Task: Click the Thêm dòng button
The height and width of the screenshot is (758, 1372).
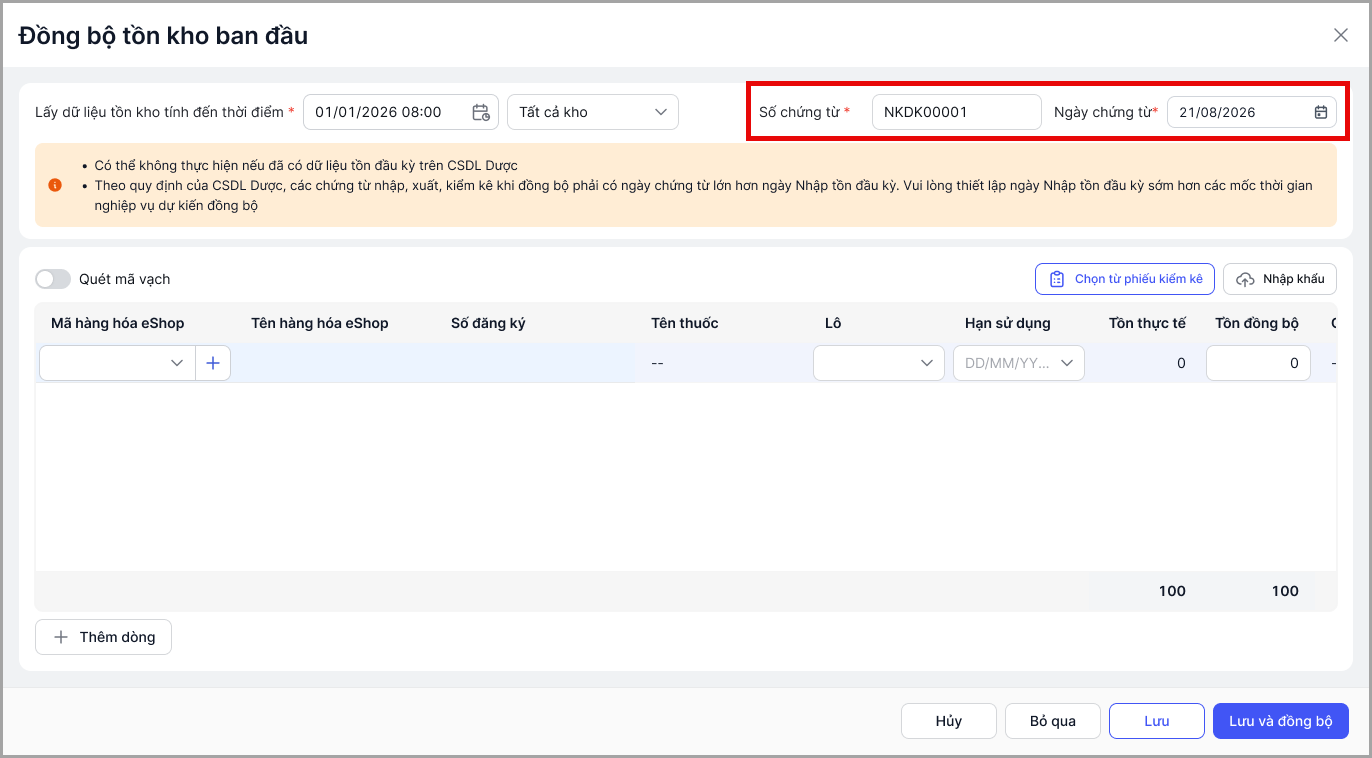Action: click(103, 637)
